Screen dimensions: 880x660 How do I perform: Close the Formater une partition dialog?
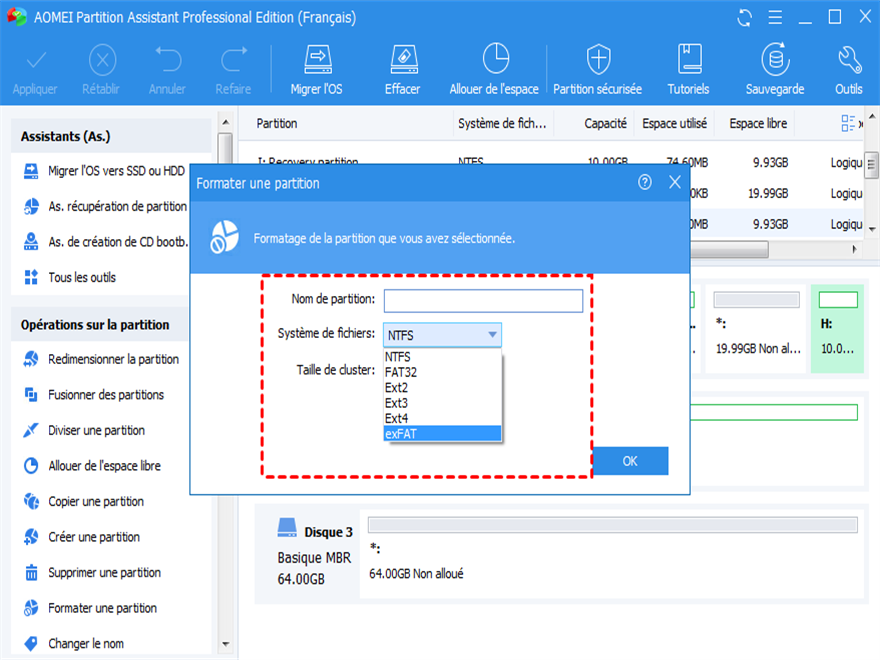pos(675,182)
